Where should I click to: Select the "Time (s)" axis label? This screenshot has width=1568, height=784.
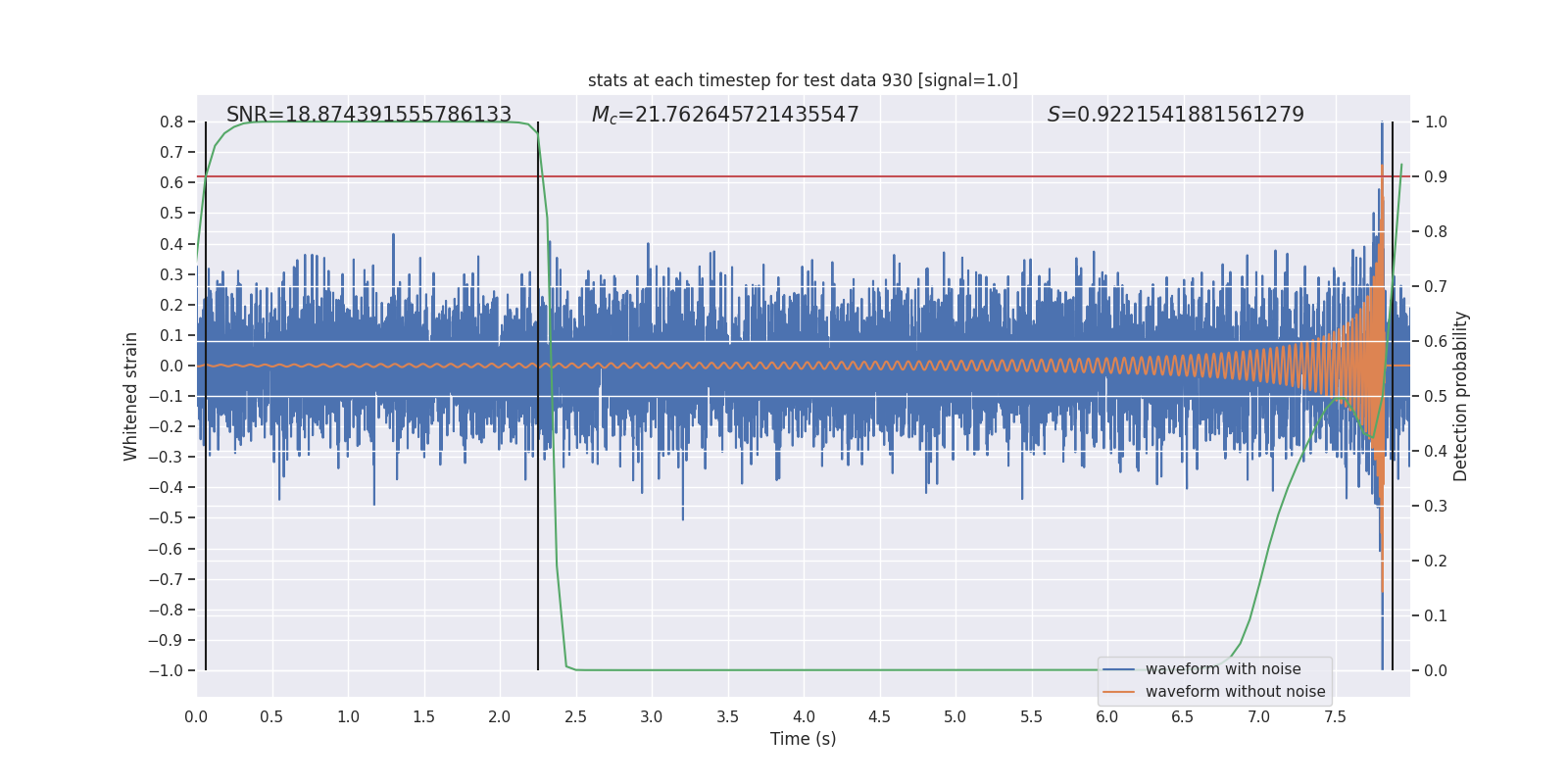[804, 739]
